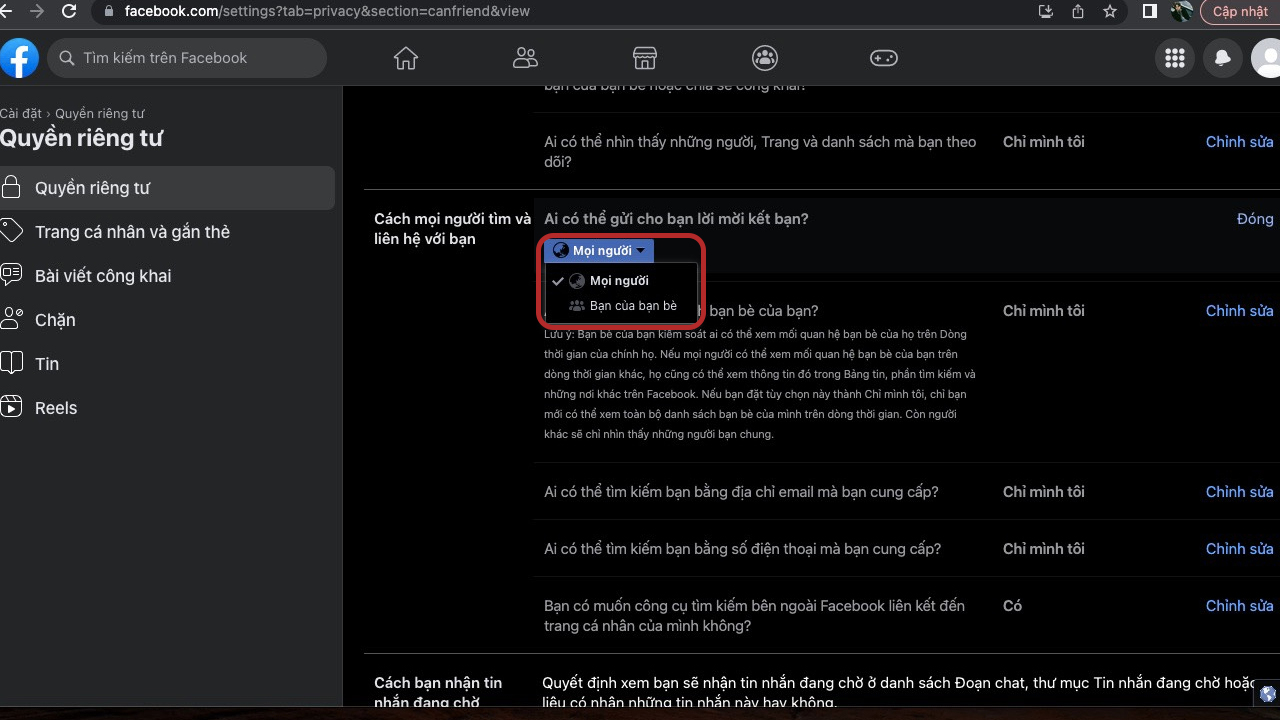Open the Groups icon in top bar

coord(765,58)
